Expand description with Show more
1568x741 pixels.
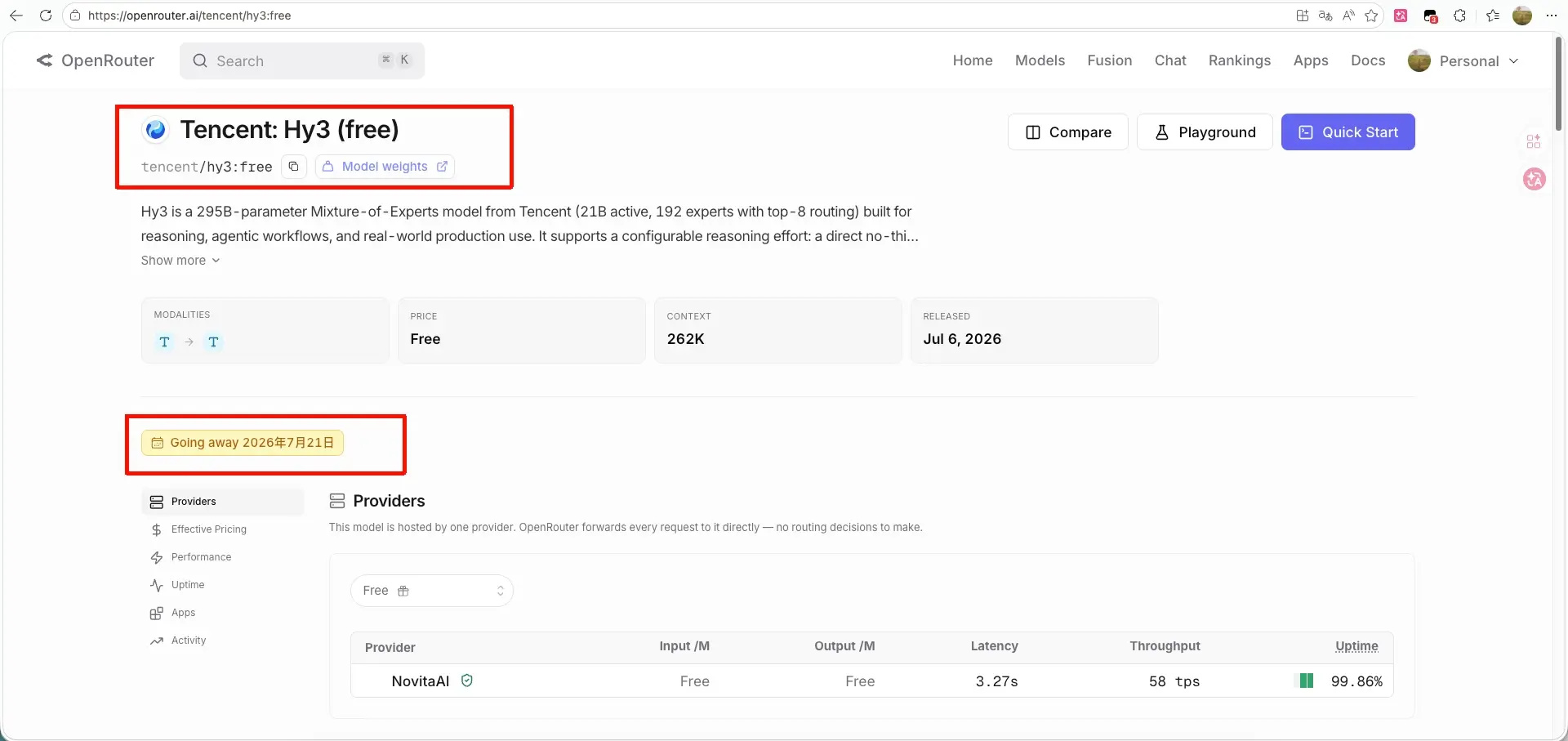180,260
